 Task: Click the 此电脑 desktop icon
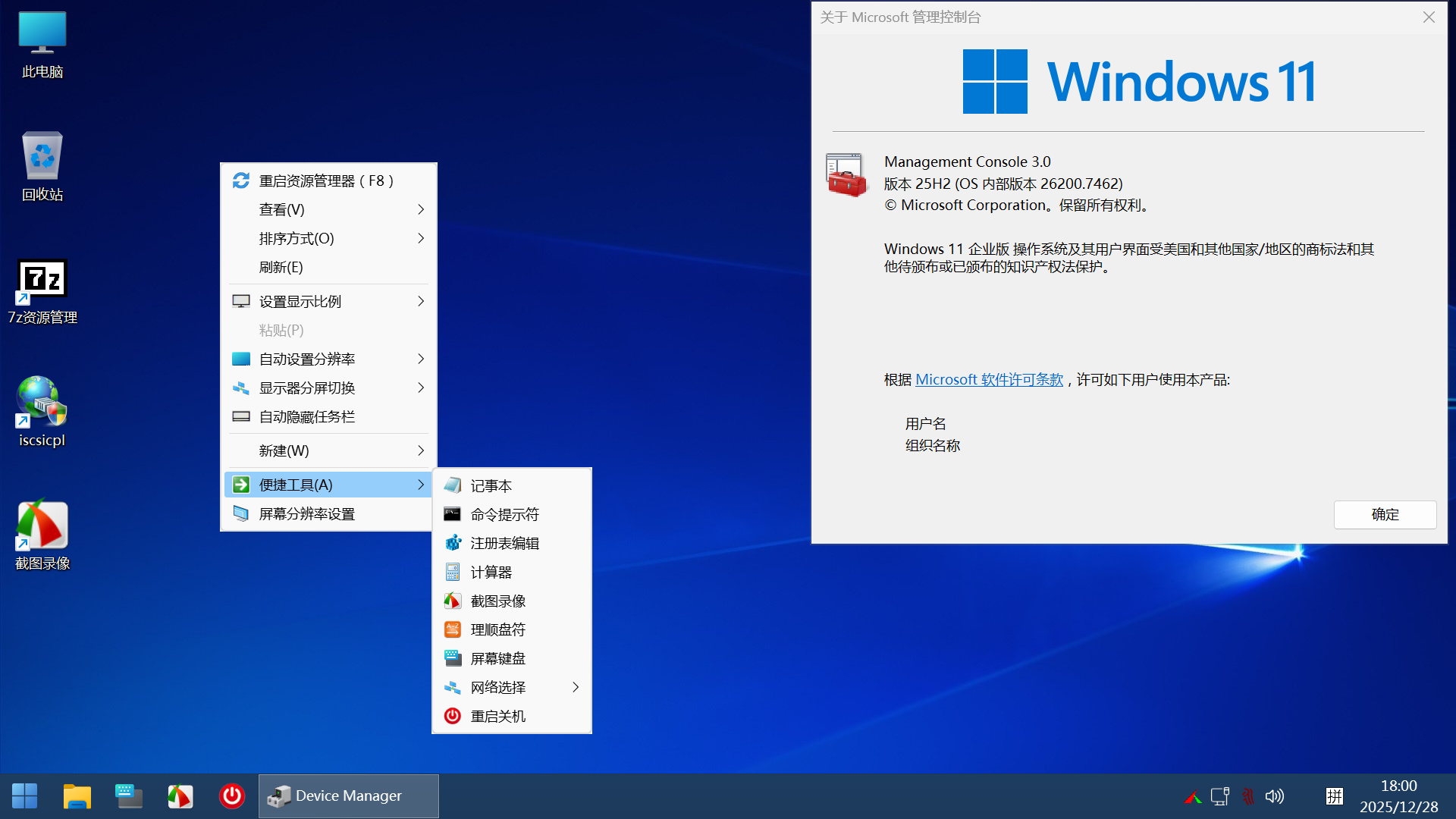42,34
